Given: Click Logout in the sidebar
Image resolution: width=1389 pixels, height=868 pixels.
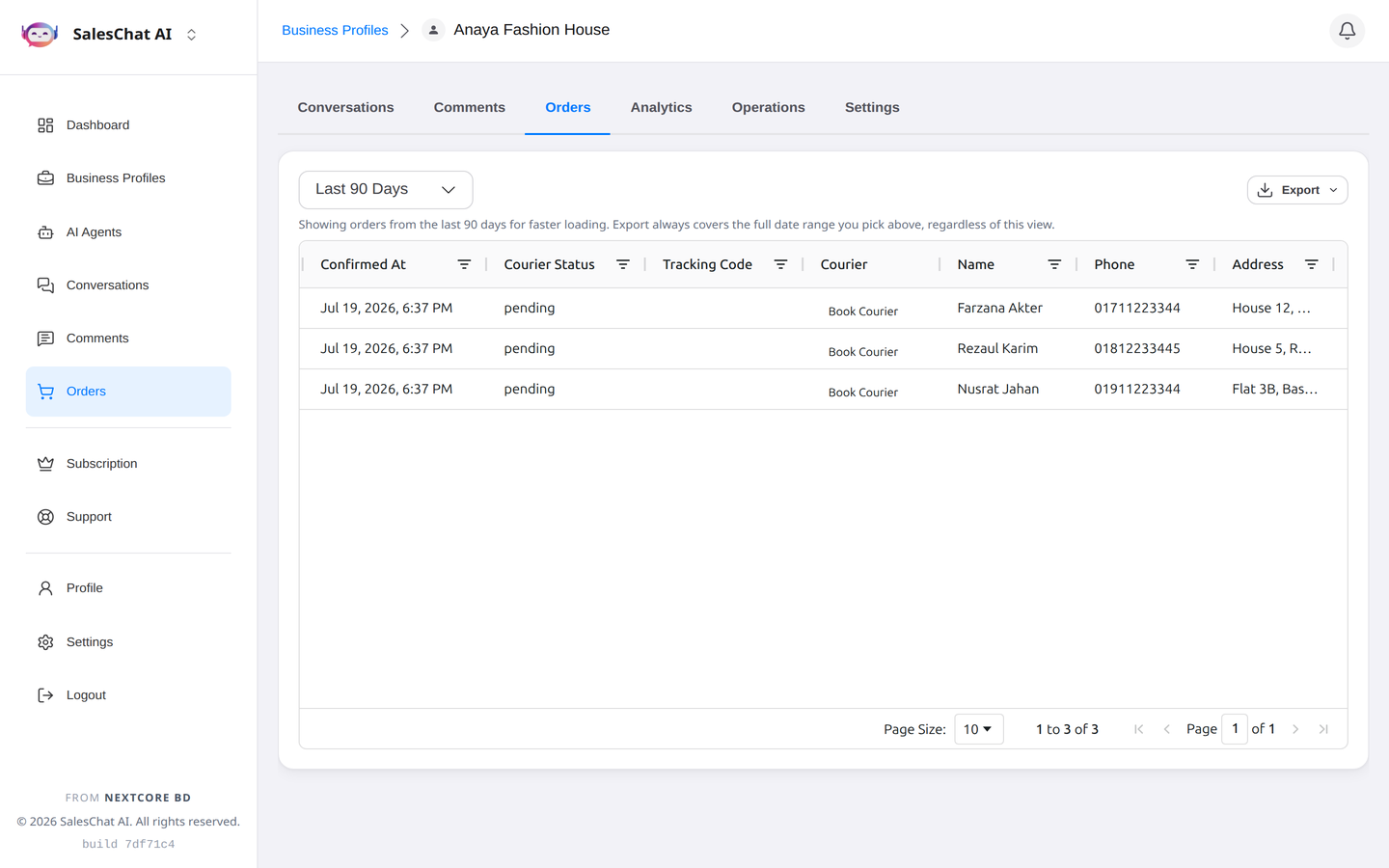Looking at the screenshot, I should [x=128, y=695].
